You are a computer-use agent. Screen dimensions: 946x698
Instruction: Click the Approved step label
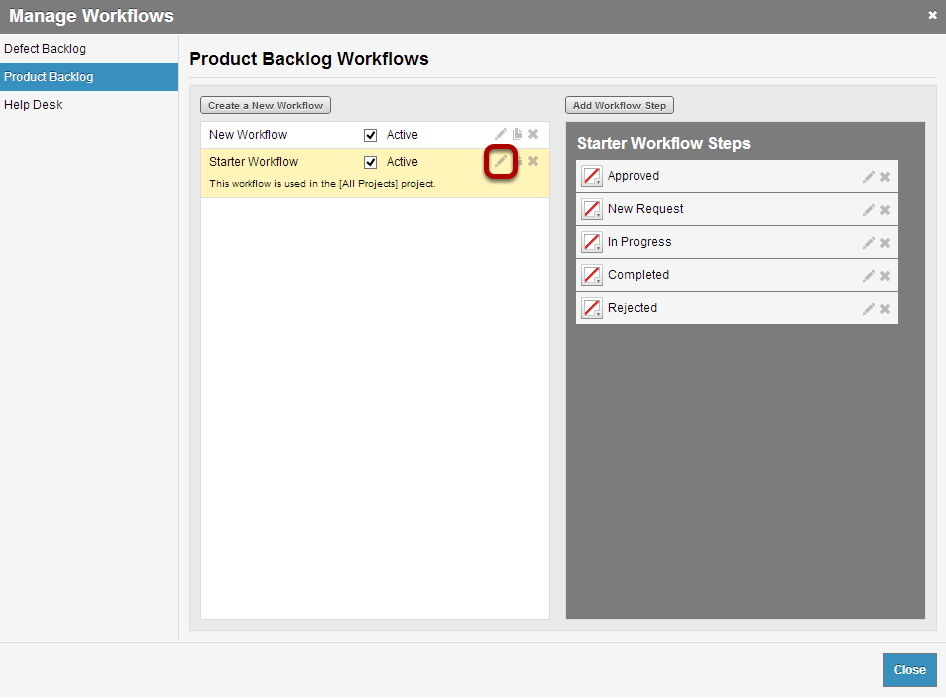click(x=633, y=176)
